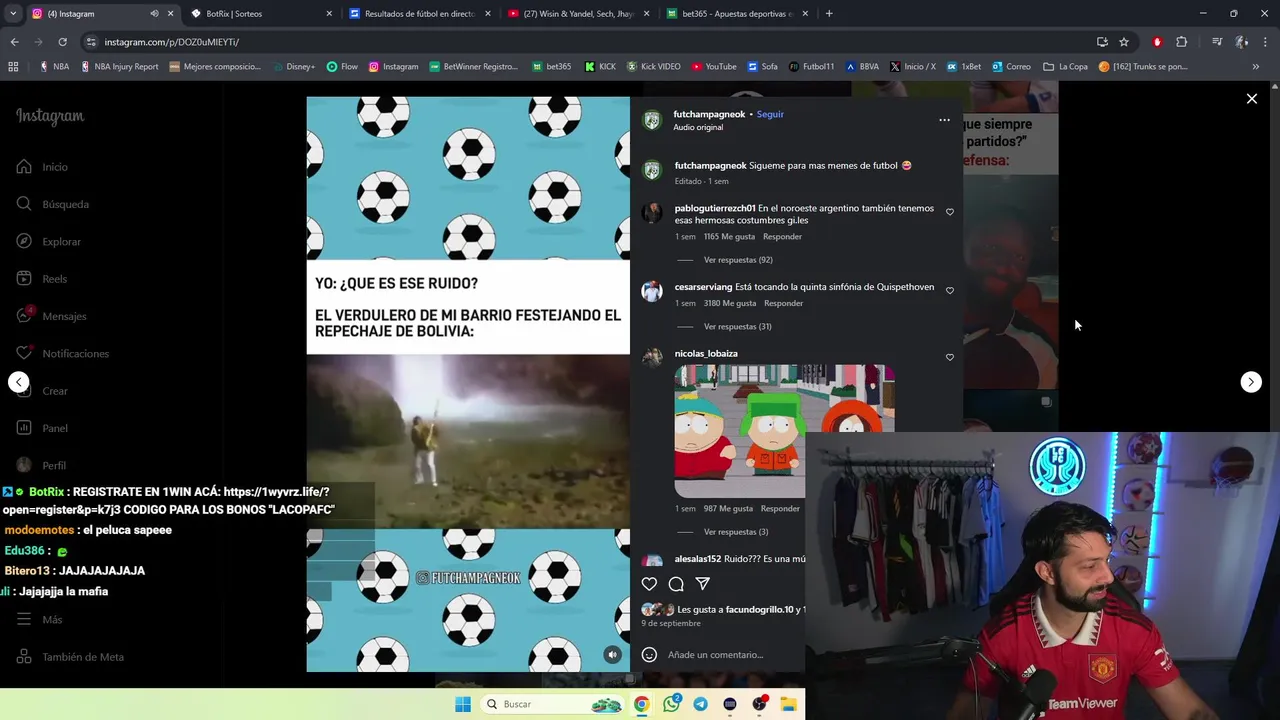Go to the next post arrow
The image size is (1280, 720).
(x=1251, y=382)
